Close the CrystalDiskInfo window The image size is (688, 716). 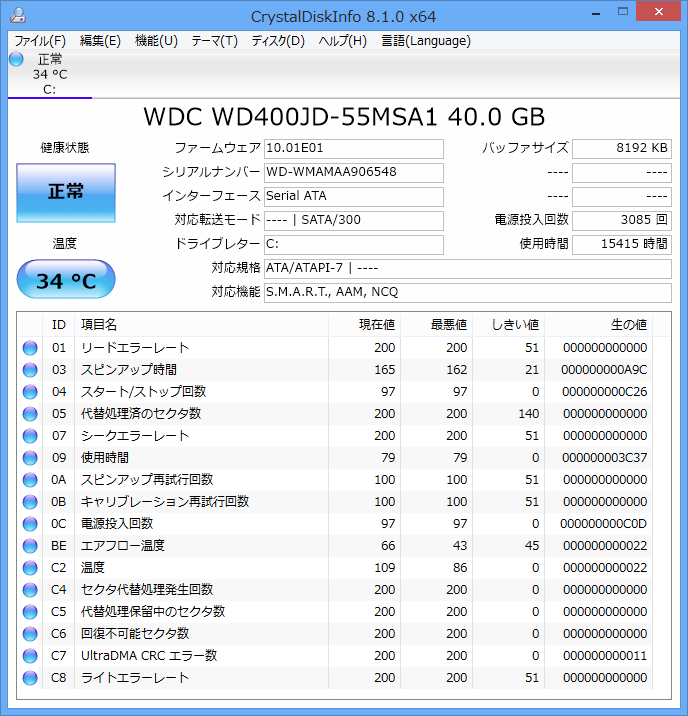(659, 11)
